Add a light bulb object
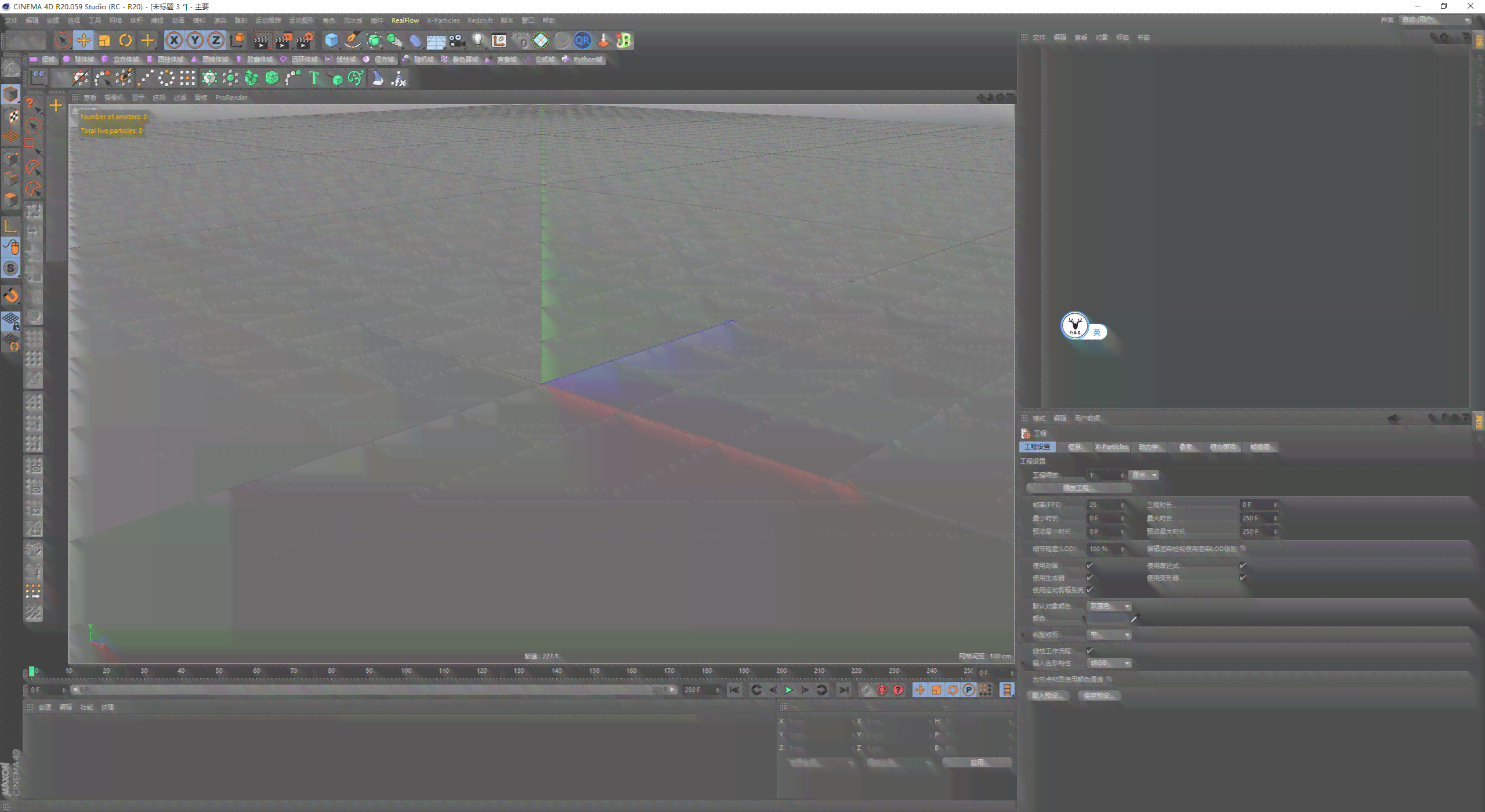 pyautogui.click(x=478, y=41)
